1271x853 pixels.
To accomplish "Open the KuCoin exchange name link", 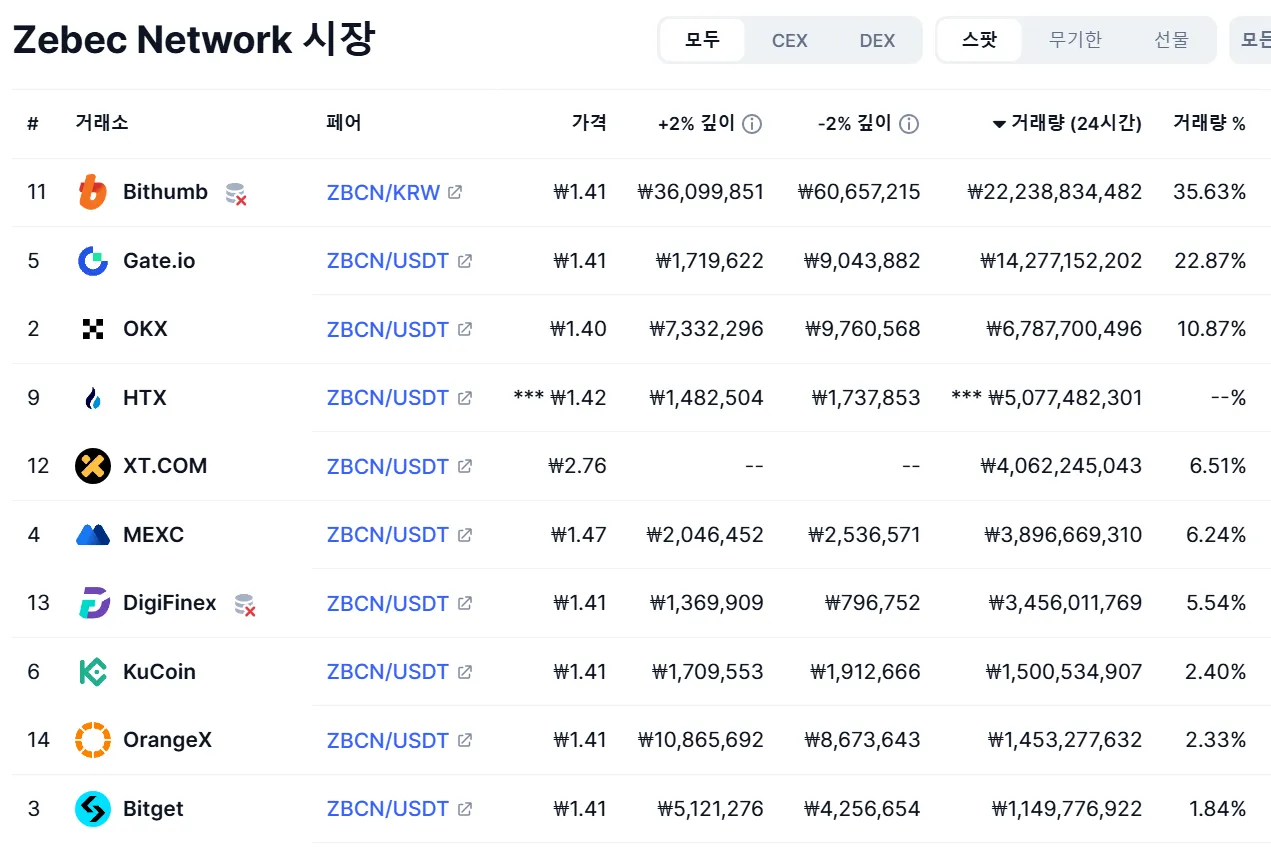I will (159, 672).
